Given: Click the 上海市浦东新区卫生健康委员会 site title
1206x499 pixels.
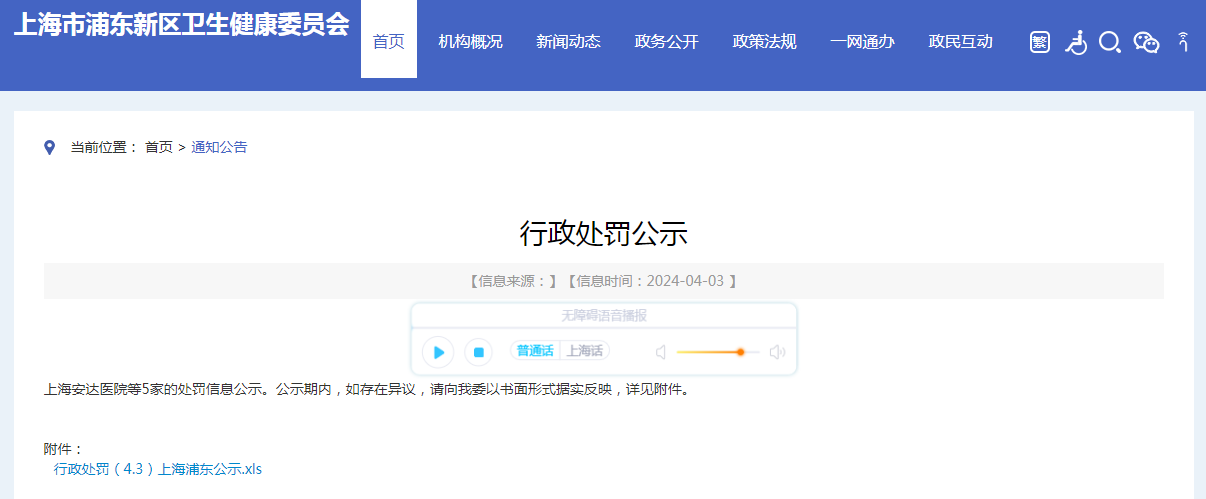Looking at the screenshot, I should [181, 26].
